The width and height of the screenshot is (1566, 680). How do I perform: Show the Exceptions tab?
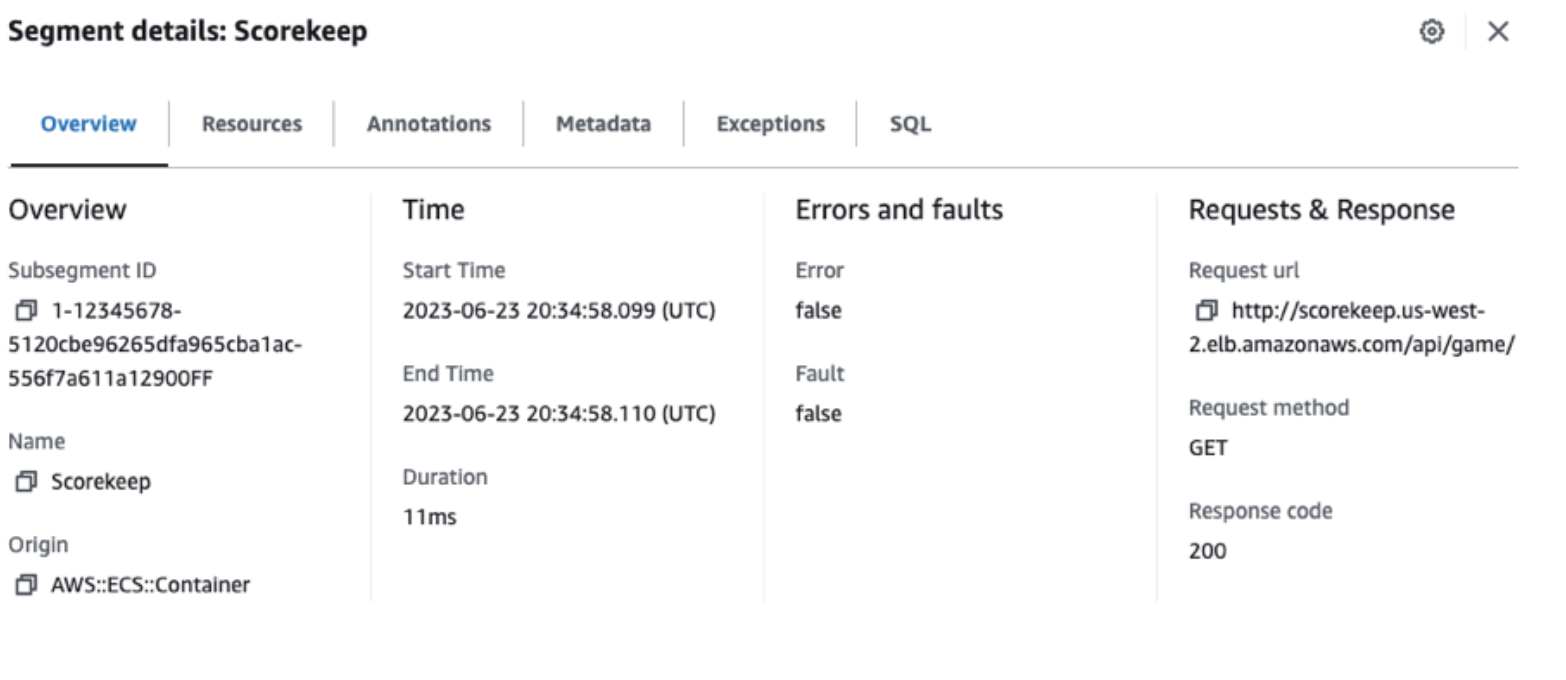(x=770, y=124)
